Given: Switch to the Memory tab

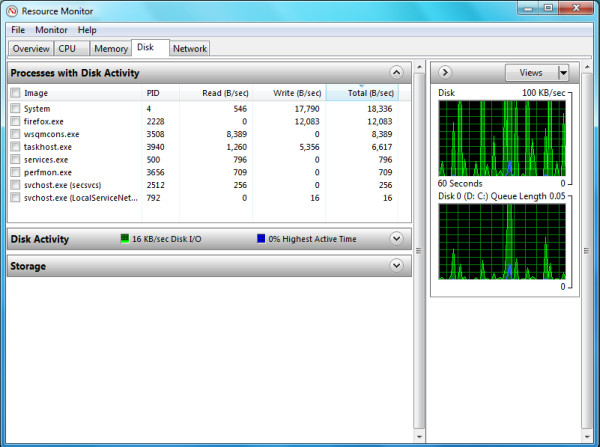Looking at the screenshot, I should (111, 49).
